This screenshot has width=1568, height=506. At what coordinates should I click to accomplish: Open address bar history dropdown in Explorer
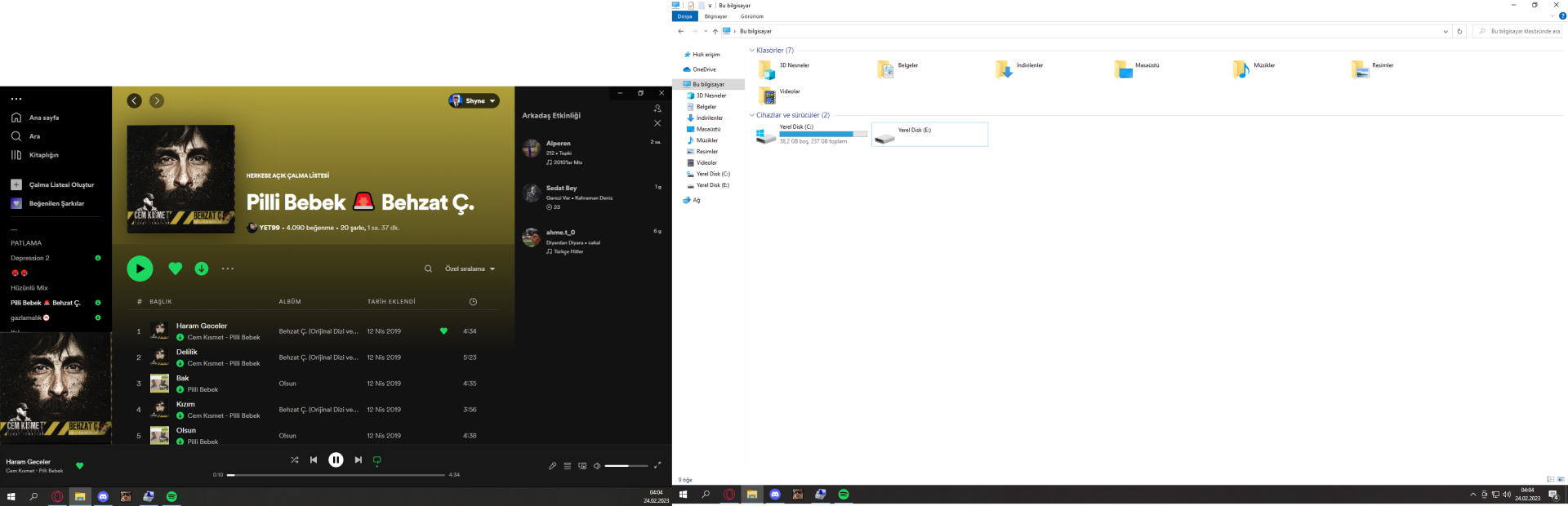click(1445, 31)
